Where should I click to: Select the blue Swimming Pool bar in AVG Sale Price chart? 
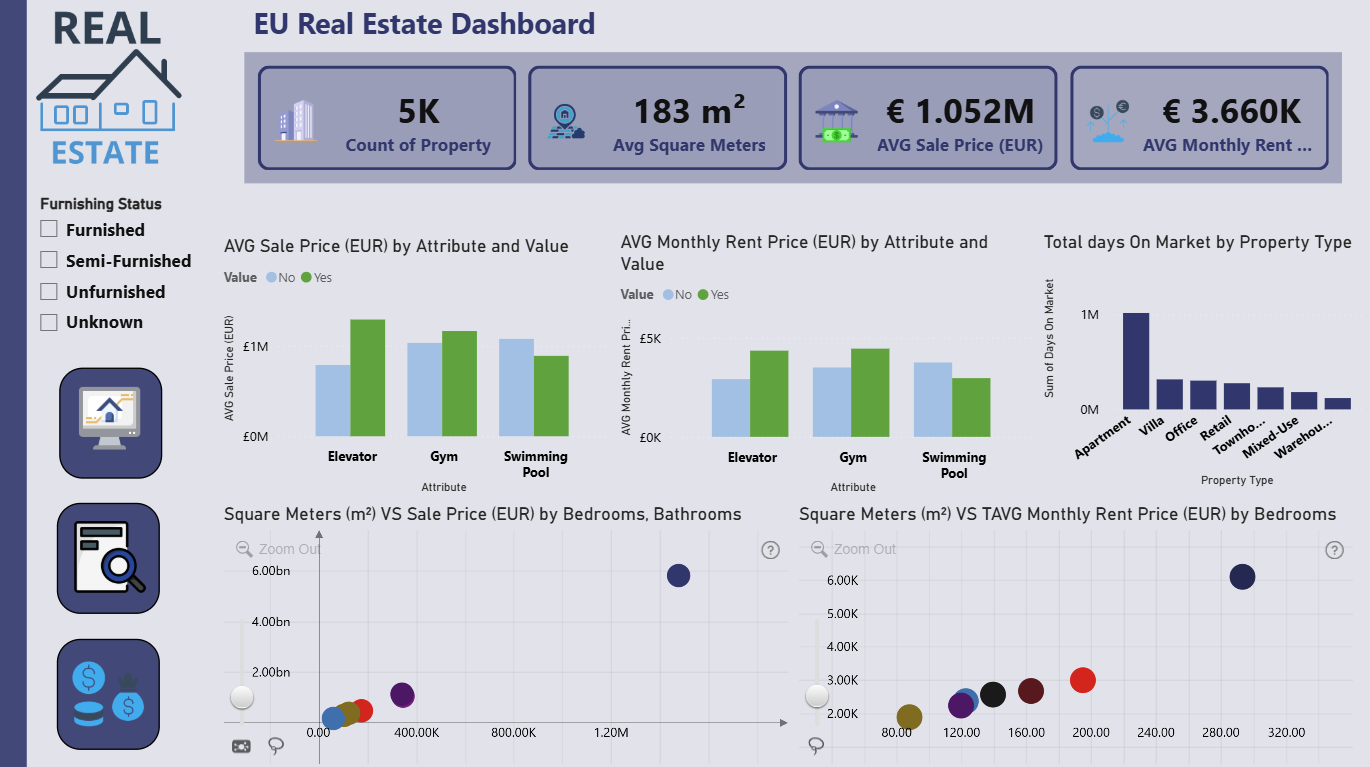516,388
